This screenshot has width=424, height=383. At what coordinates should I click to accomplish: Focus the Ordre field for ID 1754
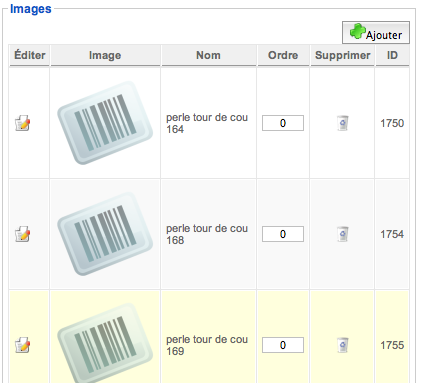point(283,234)
